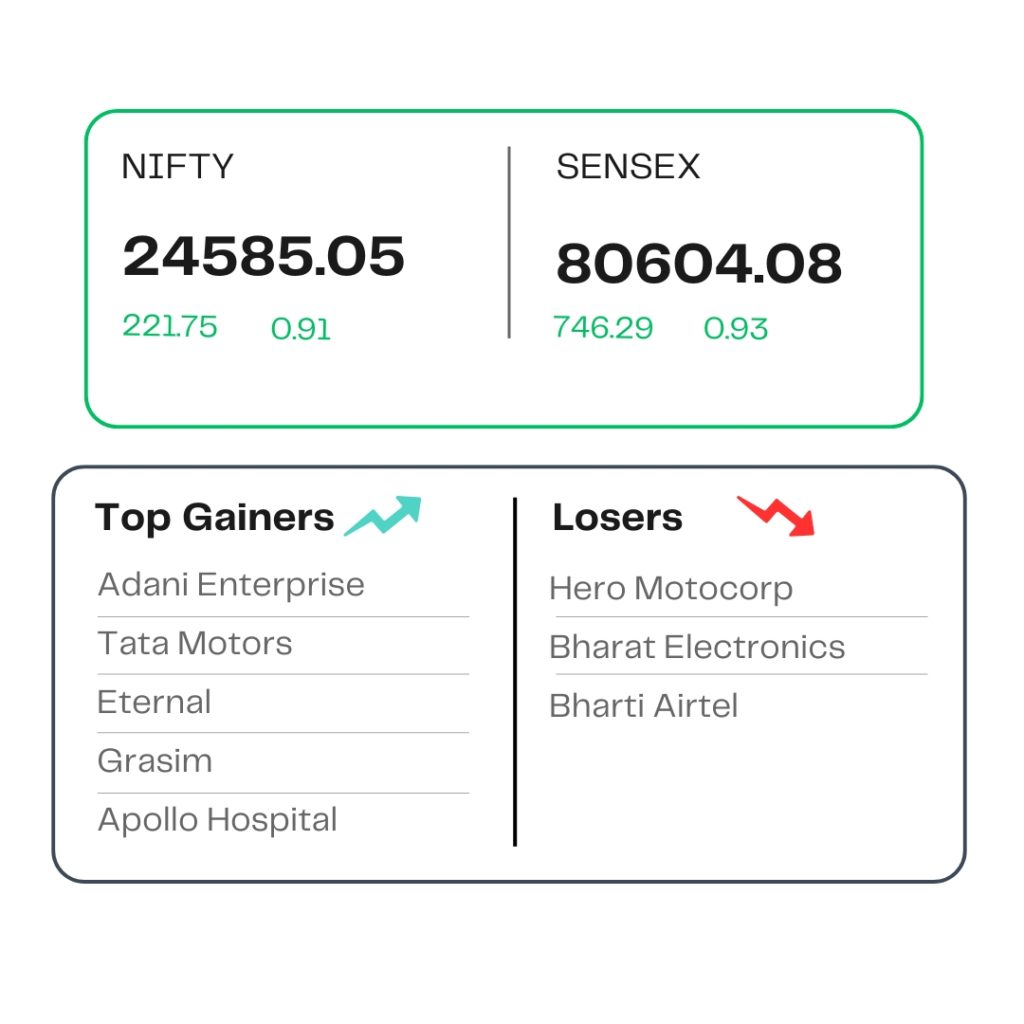Click the SENSEX index label

[x=628, y=167]
